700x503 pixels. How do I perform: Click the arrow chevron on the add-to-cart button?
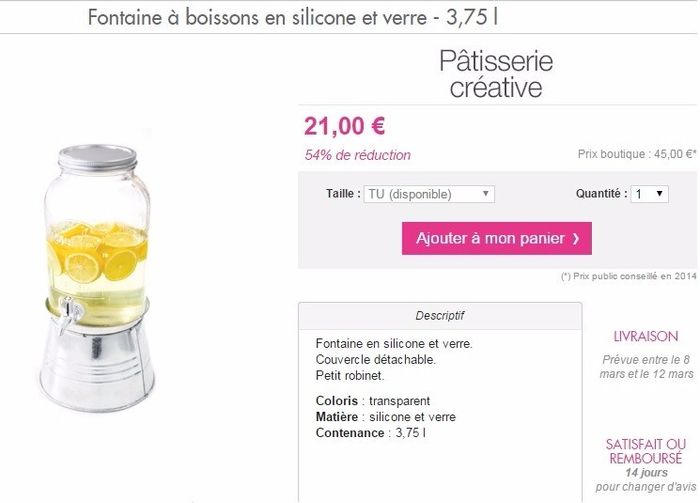point(576,239)
